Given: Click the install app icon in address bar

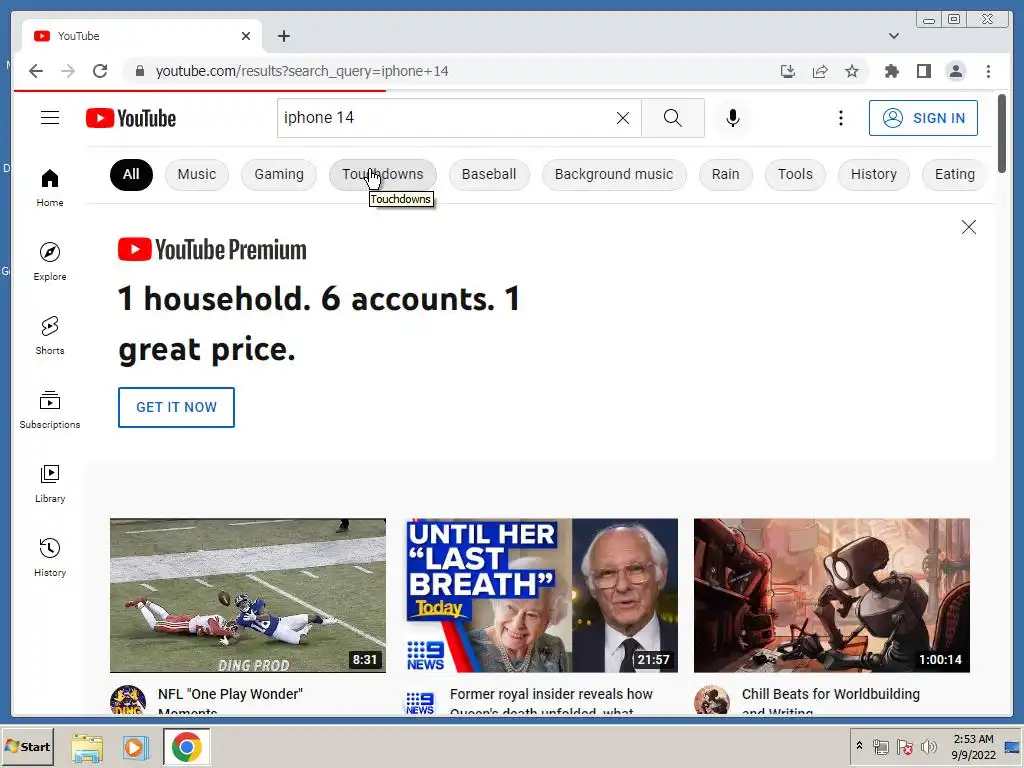Looking at the screenshot, I should 788,71.
